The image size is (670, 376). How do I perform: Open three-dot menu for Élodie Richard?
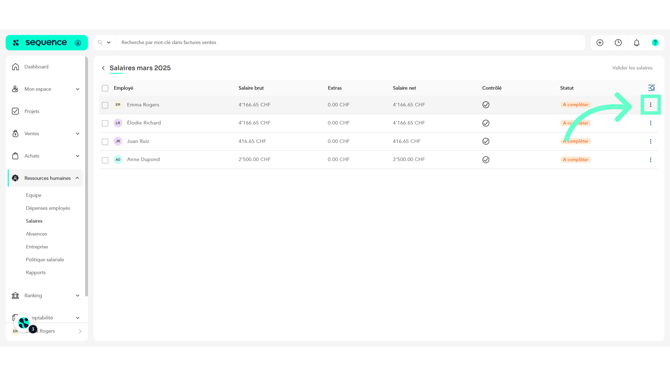[650, 123]
